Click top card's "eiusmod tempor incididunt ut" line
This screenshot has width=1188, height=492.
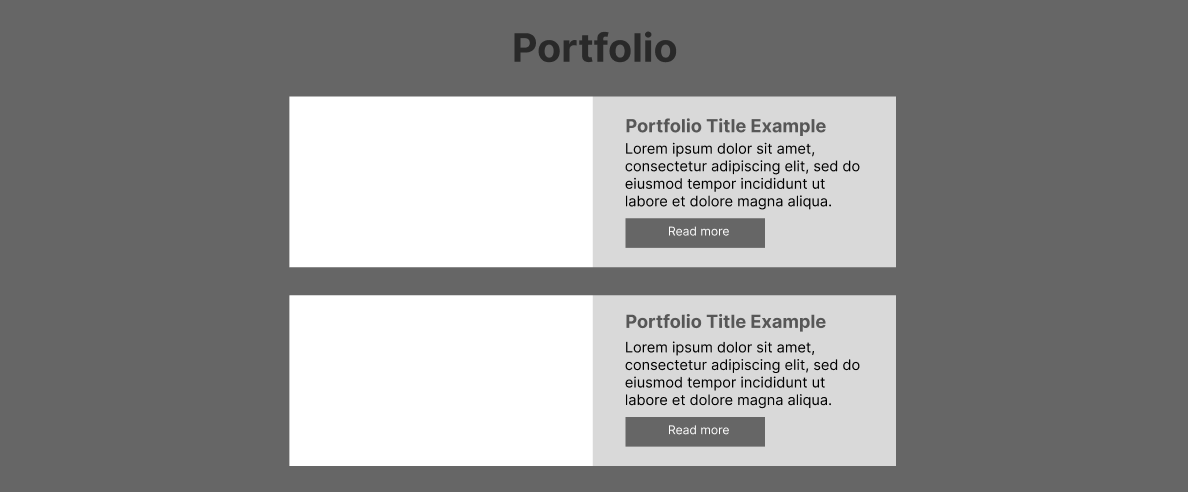point(725,184)
